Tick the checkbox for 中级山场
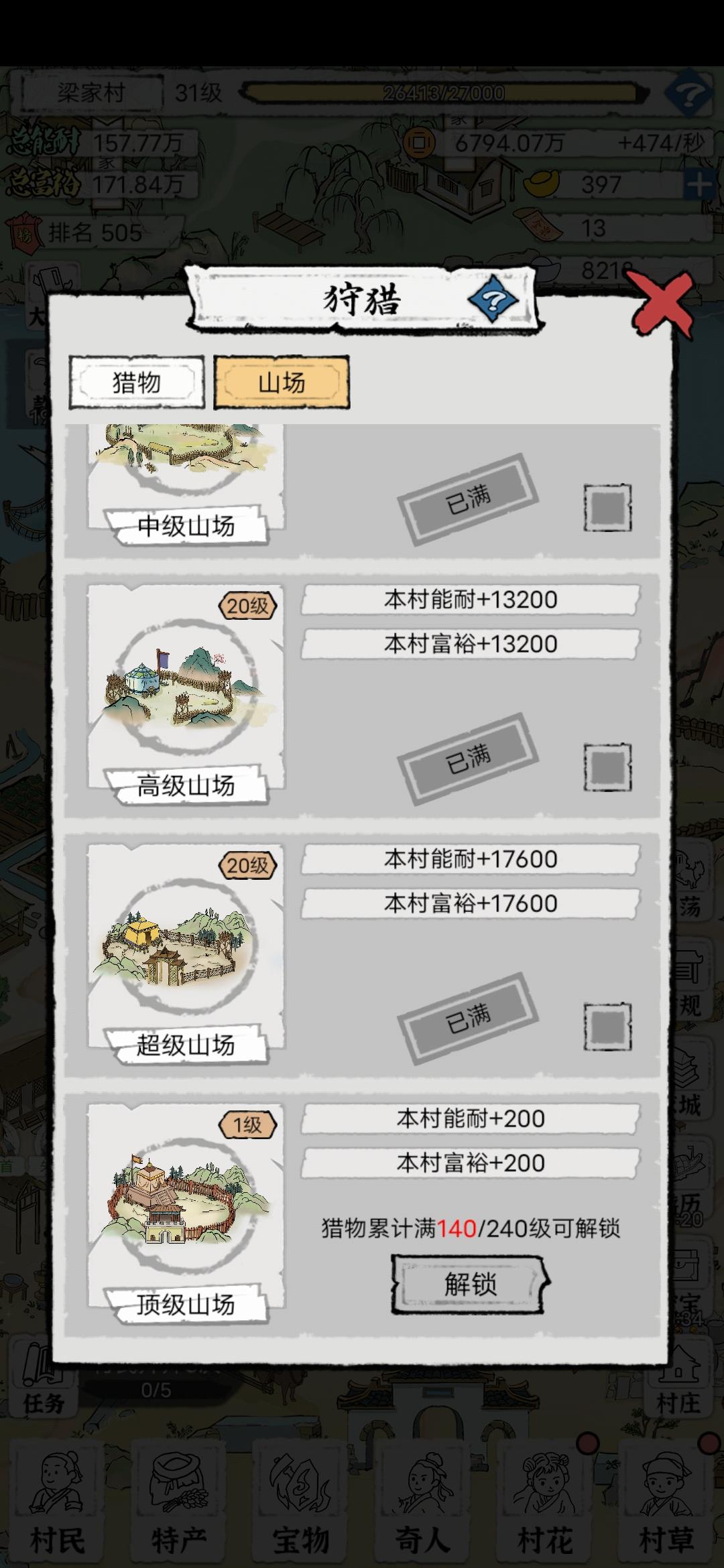Image resolution: width=724 pixels, height=1568 pixels. 607,507
